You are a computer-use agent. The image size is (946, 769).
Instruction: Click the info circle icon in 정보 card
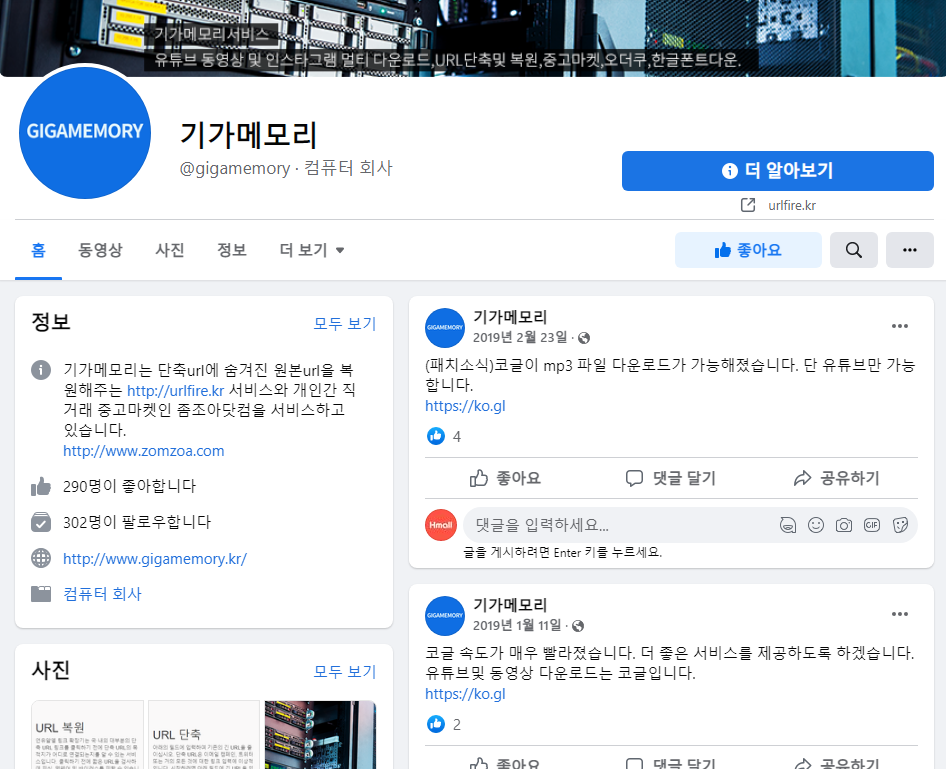pyautogui.click(x=41, y=370)
